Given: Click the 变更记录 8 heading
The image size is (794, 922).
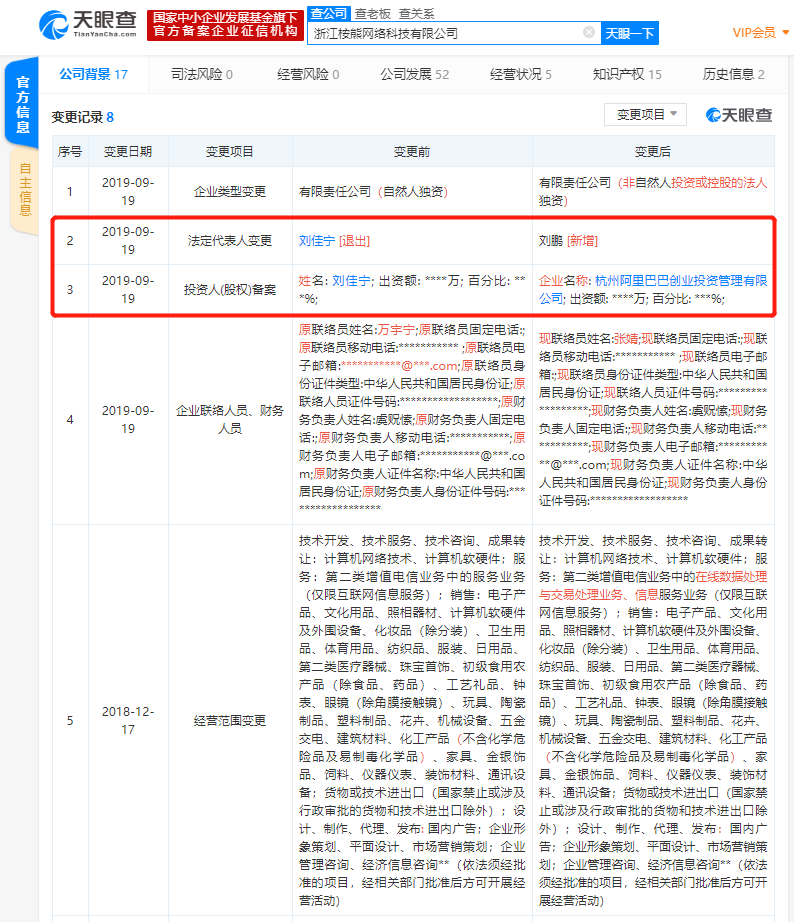Looking at the screenshot, I should tap(82, 117).
